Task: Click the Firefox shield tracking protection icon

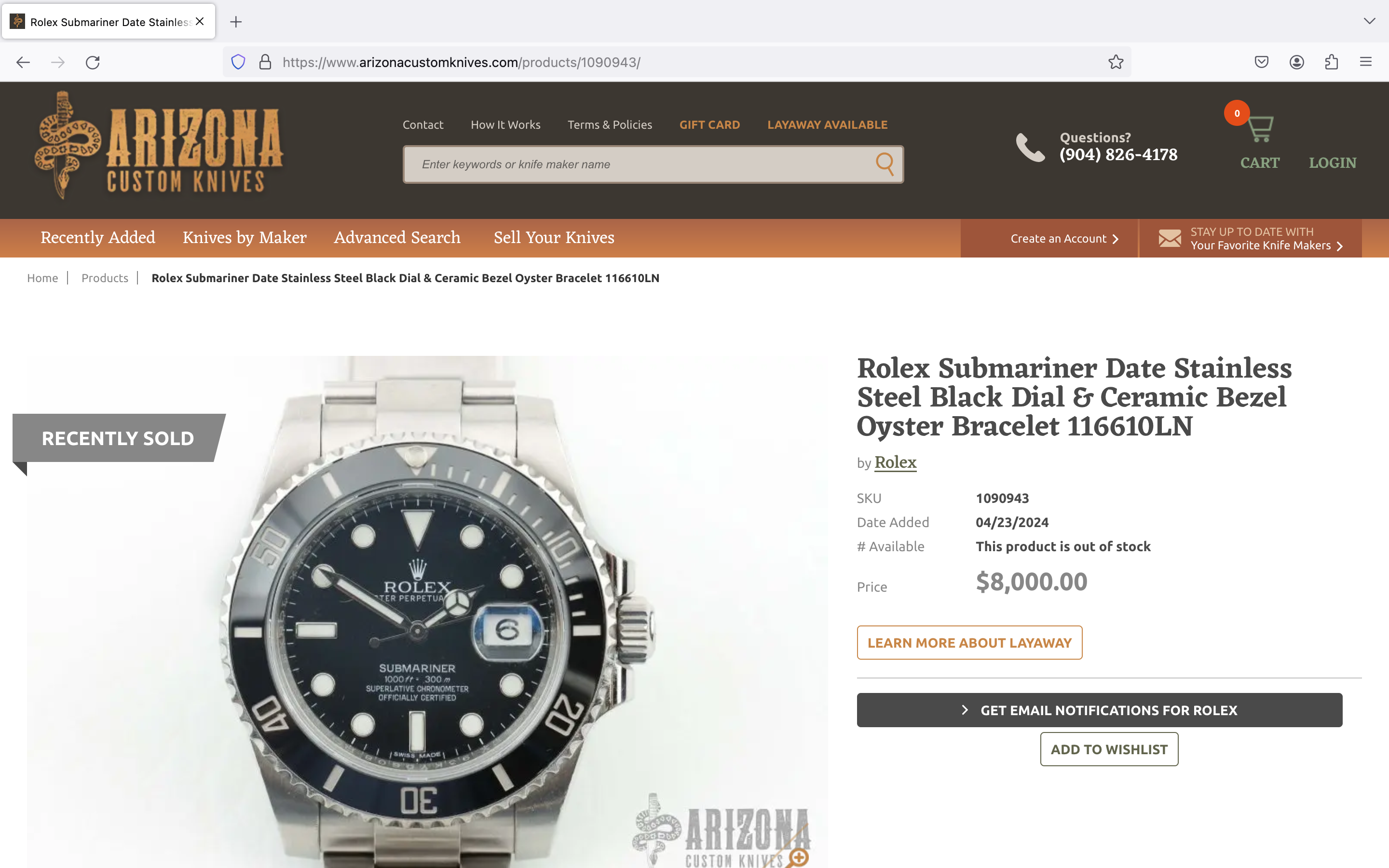Action: click(238, 62)
